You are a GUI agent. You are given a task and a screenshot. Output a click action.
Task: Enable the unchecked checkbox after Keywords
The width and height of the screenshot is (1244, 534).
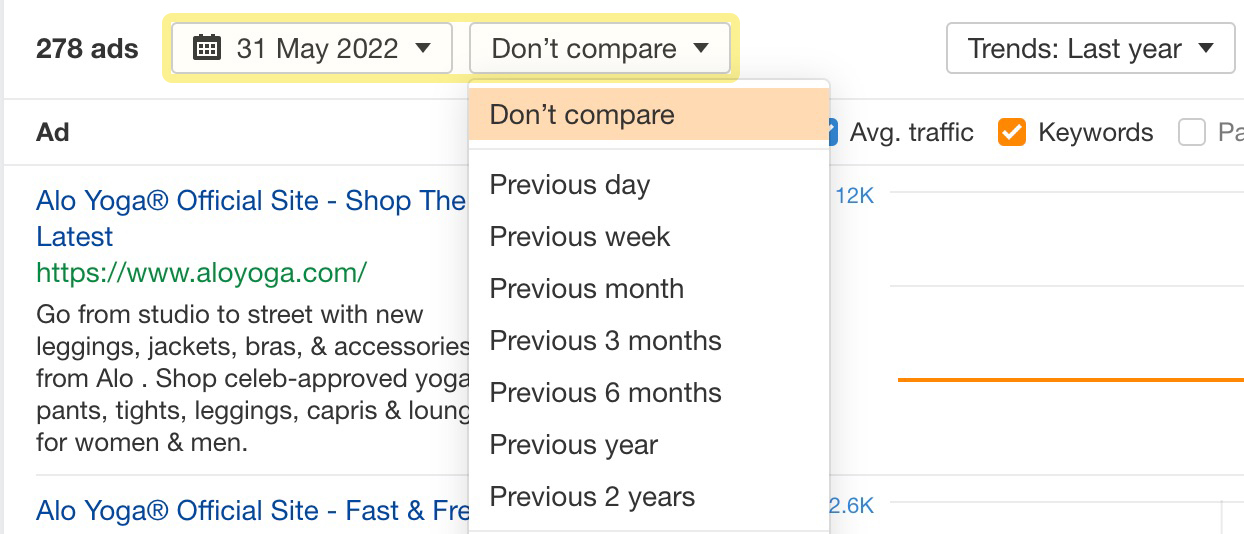pos(1191,132)
